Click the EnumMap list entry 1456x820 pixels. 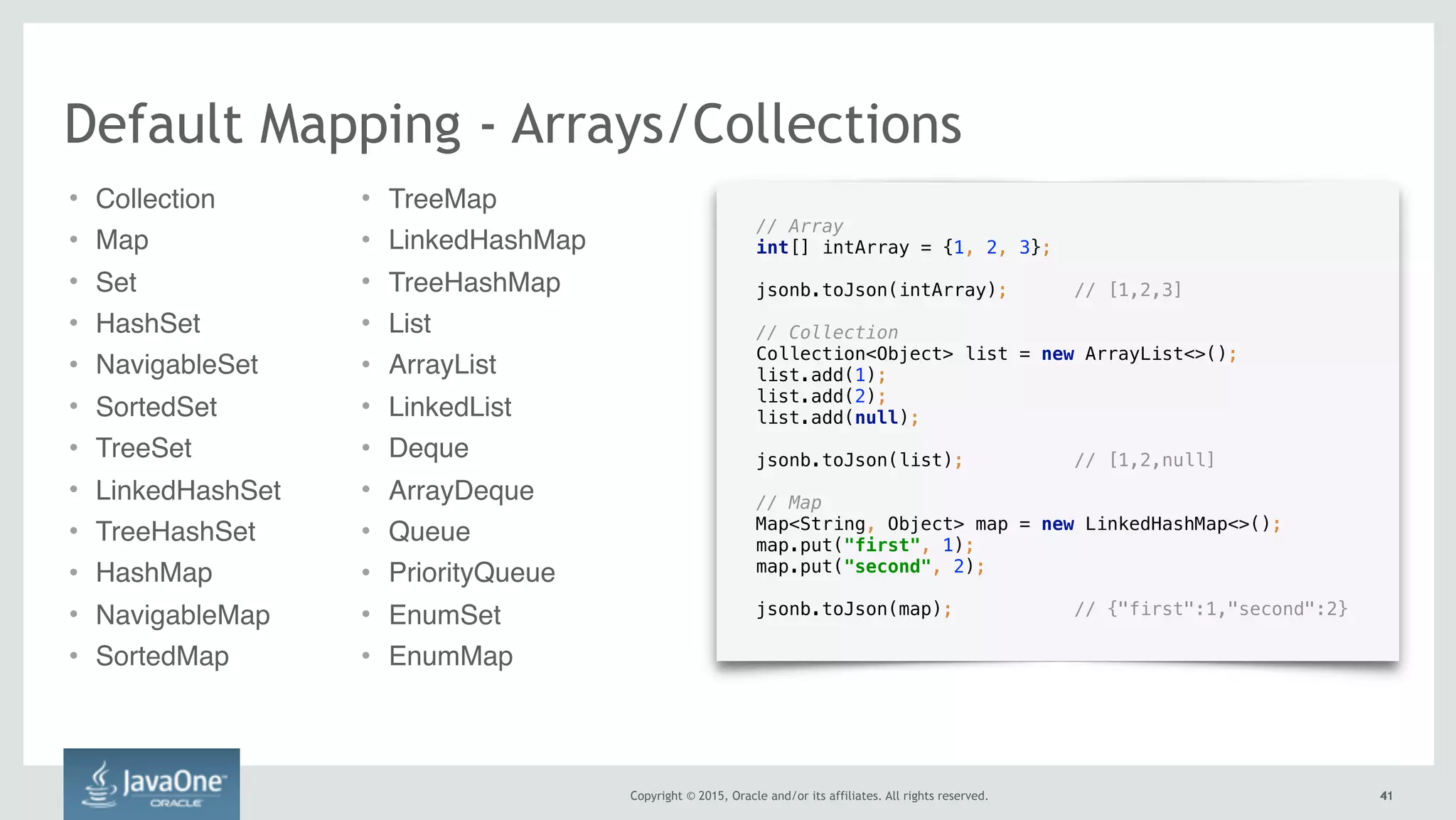[x=450, y=656]
